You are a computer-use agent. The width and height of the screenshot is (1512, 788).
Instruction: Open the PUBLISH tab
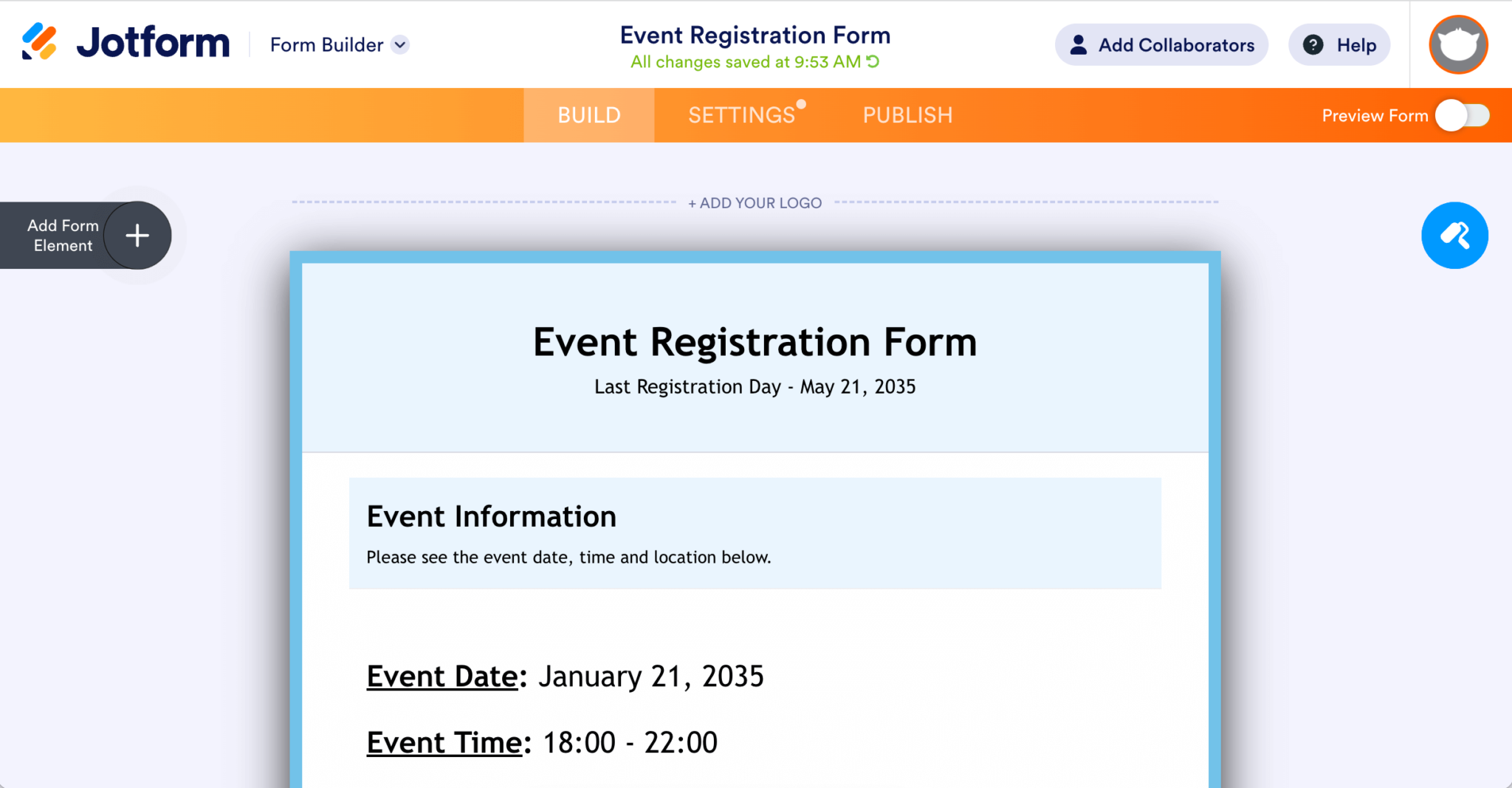coord(907,115)
